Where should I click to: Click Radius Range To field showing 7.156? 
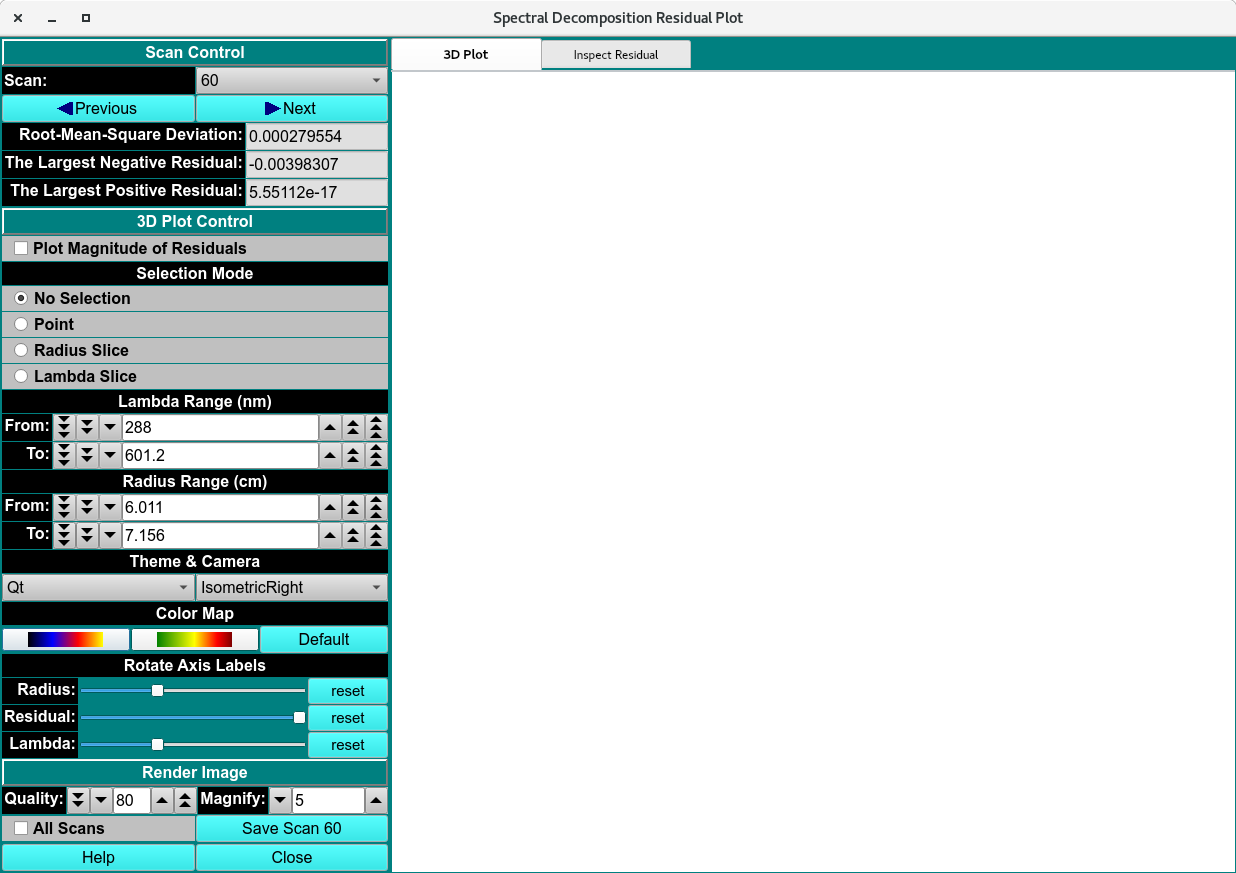(220, 535)
